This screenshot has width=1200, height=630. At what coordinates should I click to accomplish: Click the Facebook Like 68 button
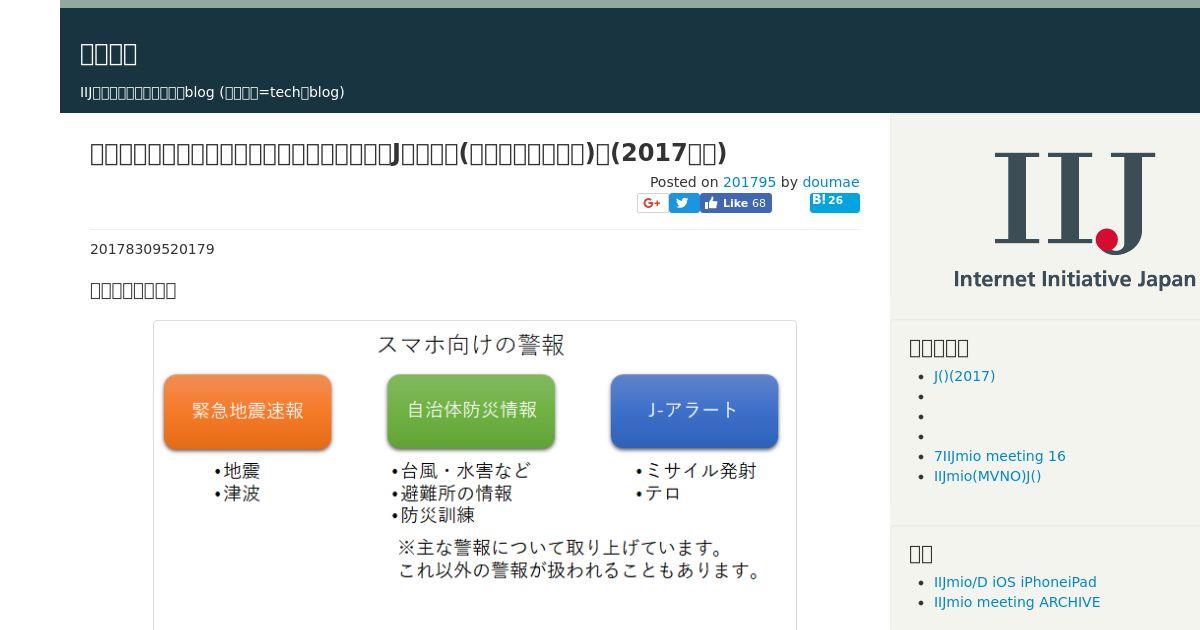736,203
